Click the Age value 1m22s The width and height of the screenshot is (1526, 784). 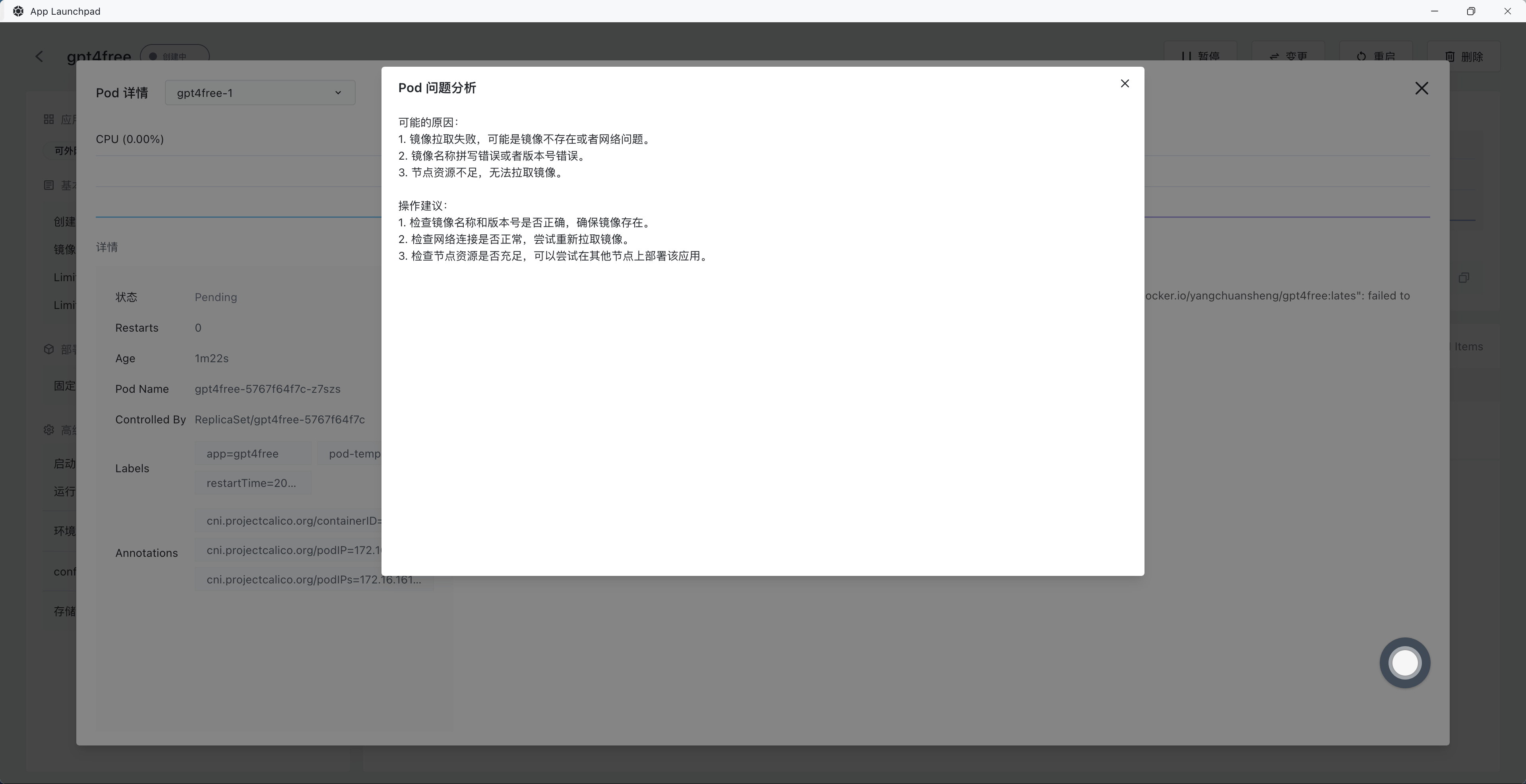tap(211, 358)
